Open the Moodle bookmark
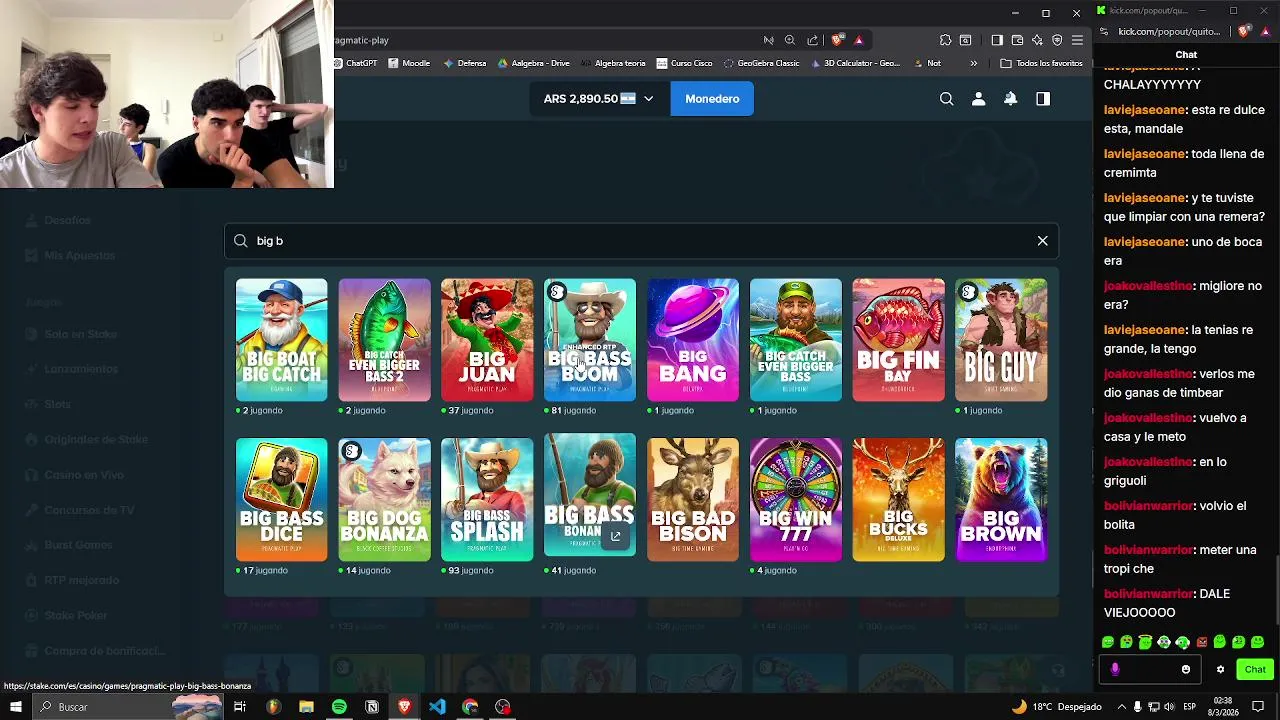1280x720 pixels. 409,63
